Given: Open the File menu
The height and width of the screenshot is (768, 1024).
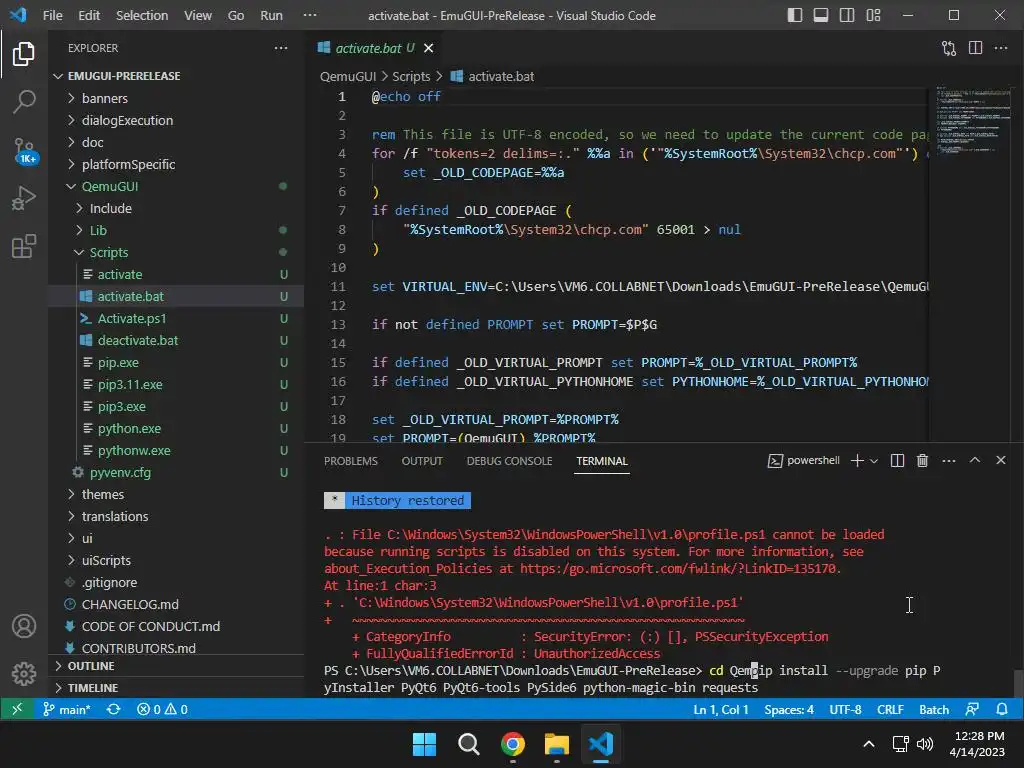Looking at the screenshot, I should [52, 15].
